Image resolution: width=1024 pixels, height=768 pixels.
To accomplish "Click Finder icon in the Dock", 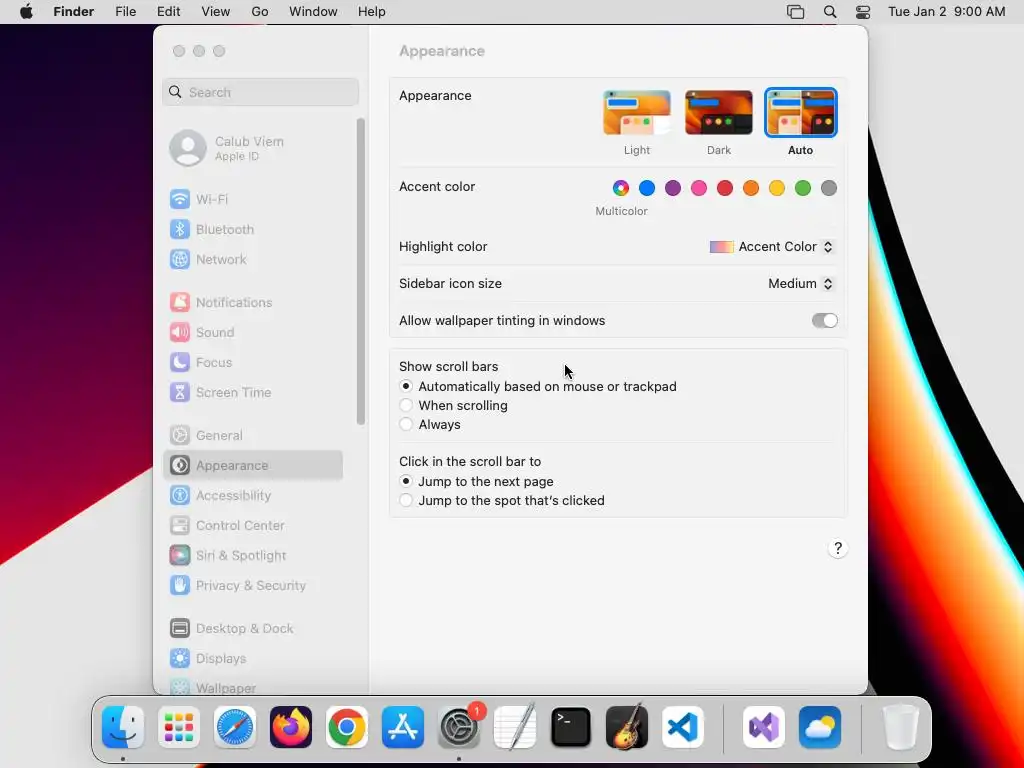I will point(123,727).
